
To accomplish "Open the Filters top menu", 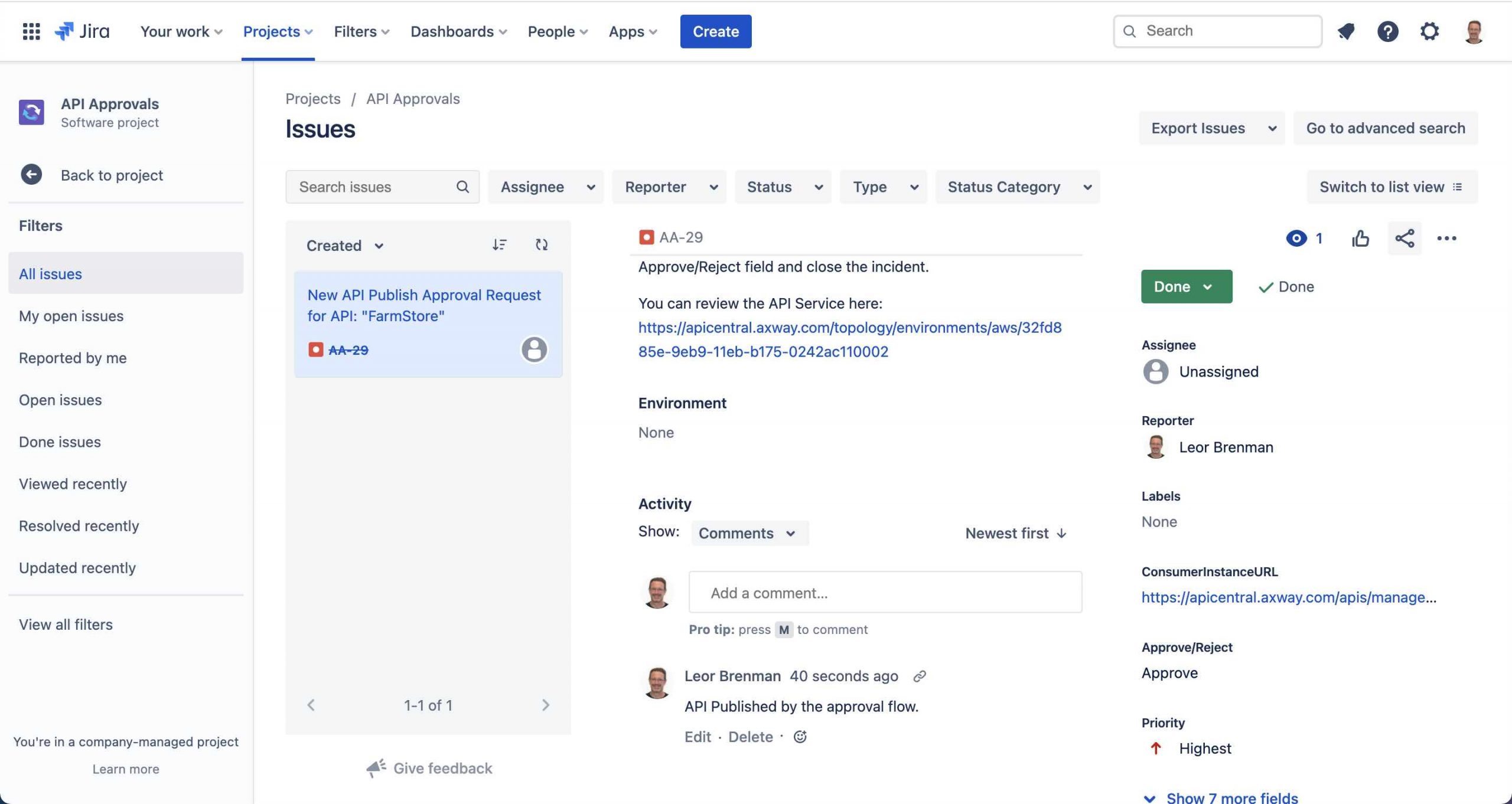I will point(361,31).
